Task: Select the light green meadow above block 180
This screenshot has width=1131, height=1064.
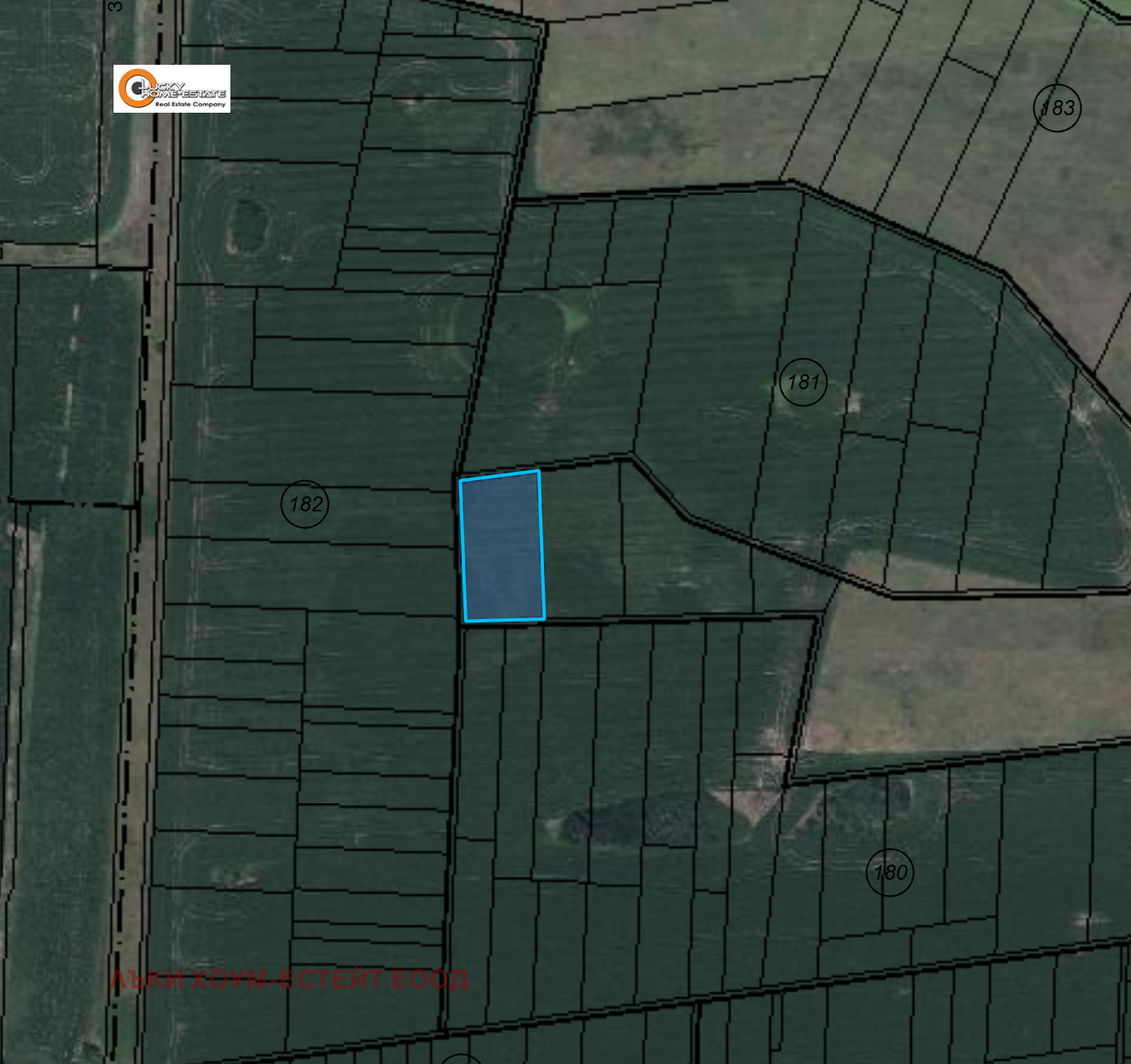Action: click(967, 673)
